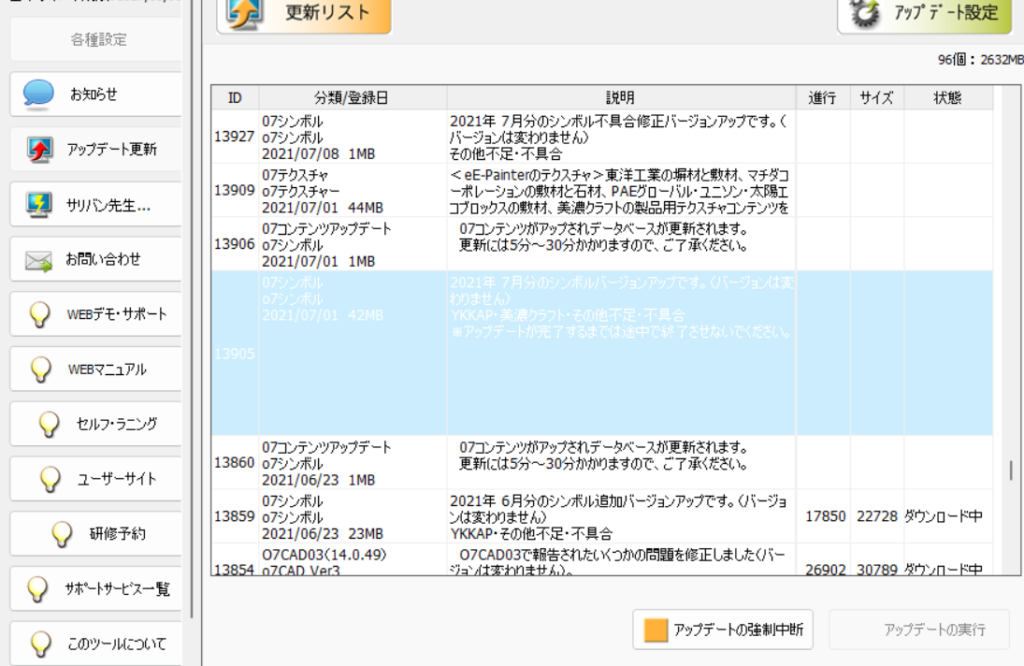1024x666 pixels.
Task: Click the monitor arrow icon for アップデート更新
Action: [39, 150]
